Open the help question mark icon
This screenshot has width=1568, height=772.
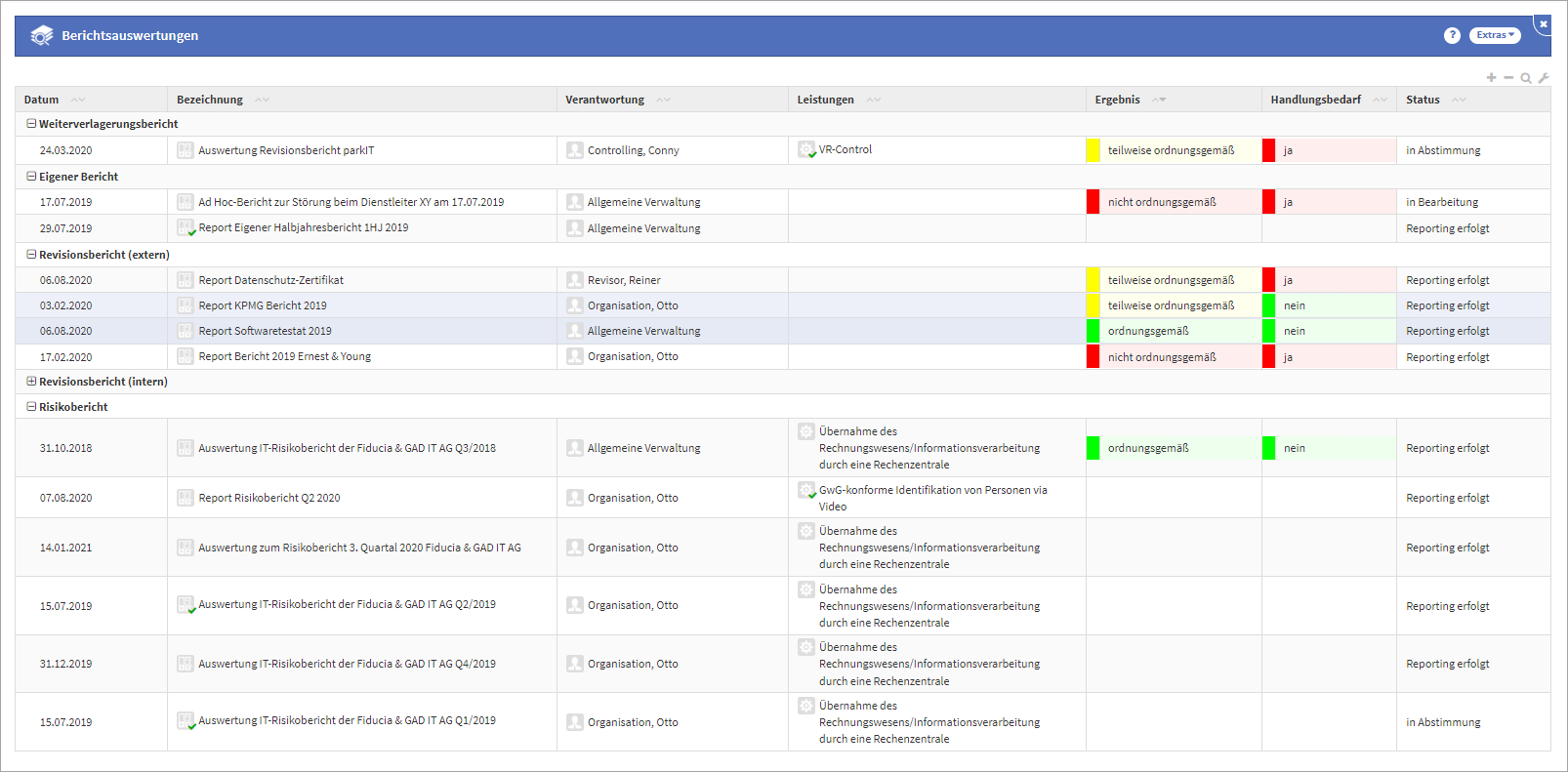click(1452, 35)
